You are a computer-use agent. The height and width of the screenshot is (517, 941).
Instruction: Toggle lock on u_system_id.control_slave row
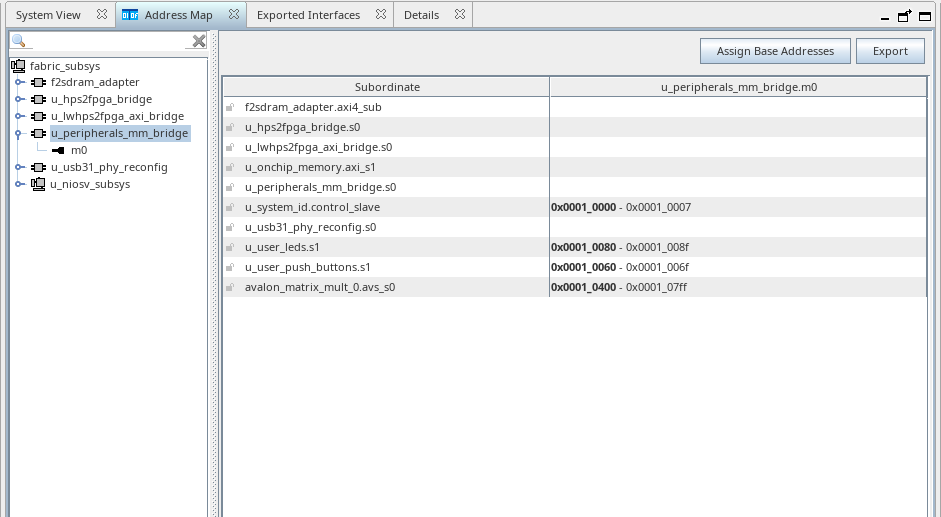pyautogui.click(x=230, y=207)
